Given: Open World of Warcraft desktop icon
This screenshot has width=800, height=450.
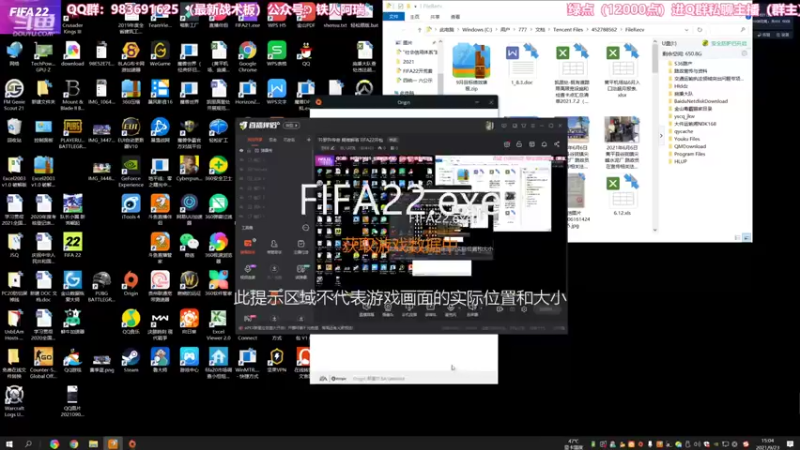Looking at the screenshot, I should 189,283.
